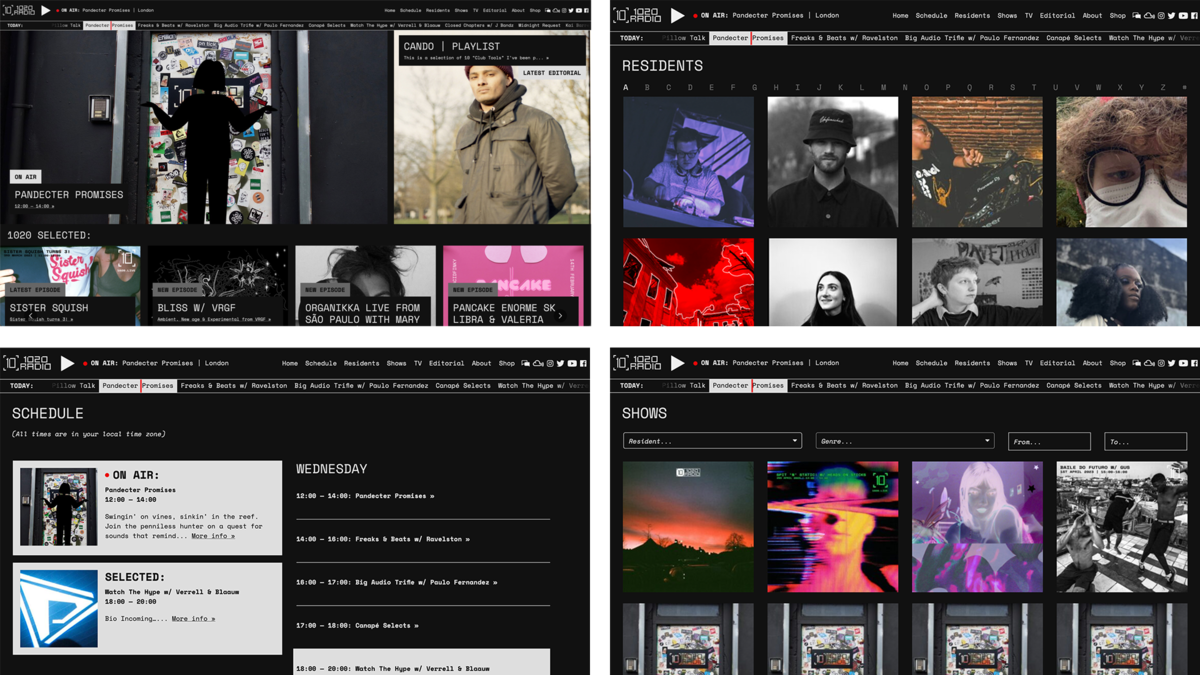Filter residents by the letter Z
Screen dimensions: 1200x675
click(1163, 87)
